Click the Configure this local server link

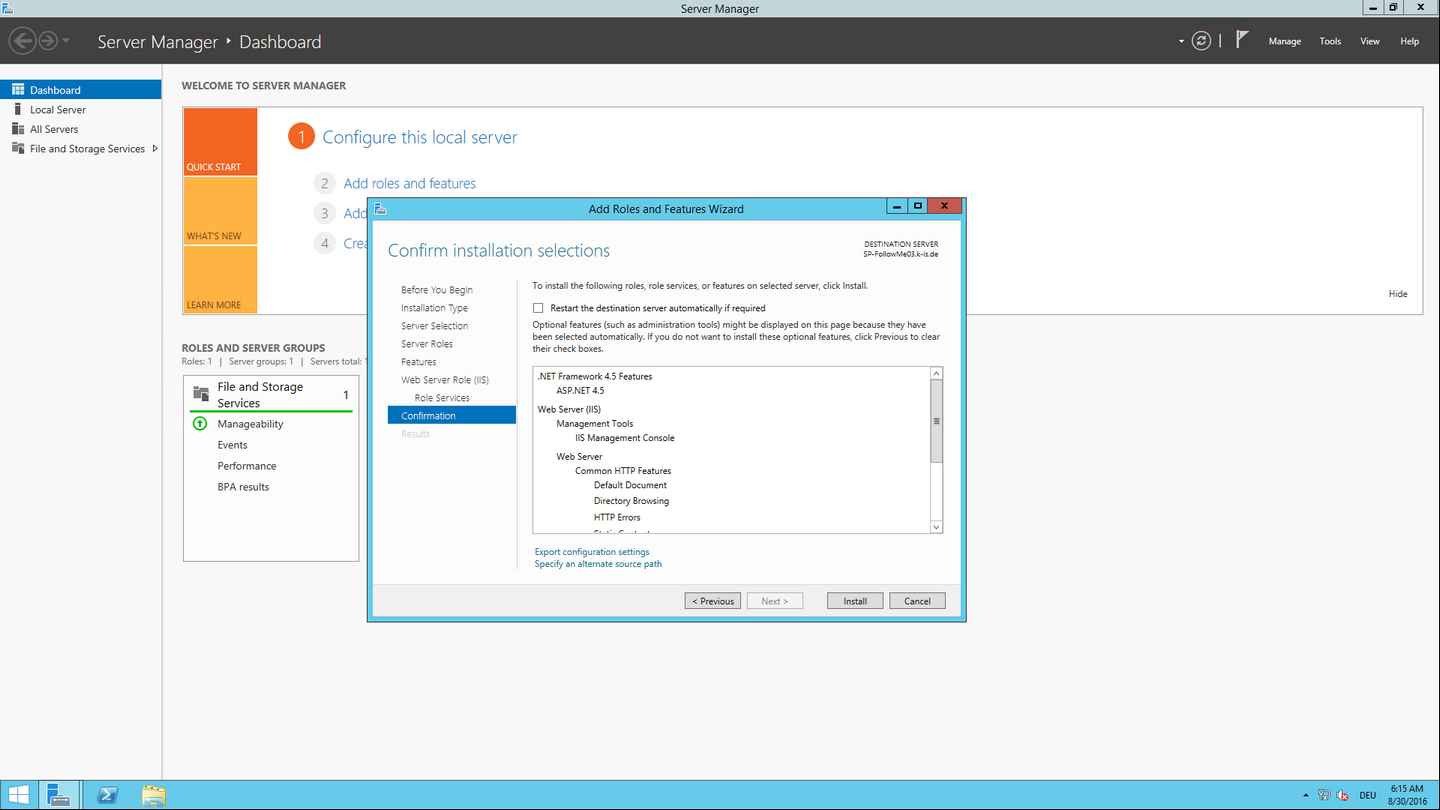420,137
